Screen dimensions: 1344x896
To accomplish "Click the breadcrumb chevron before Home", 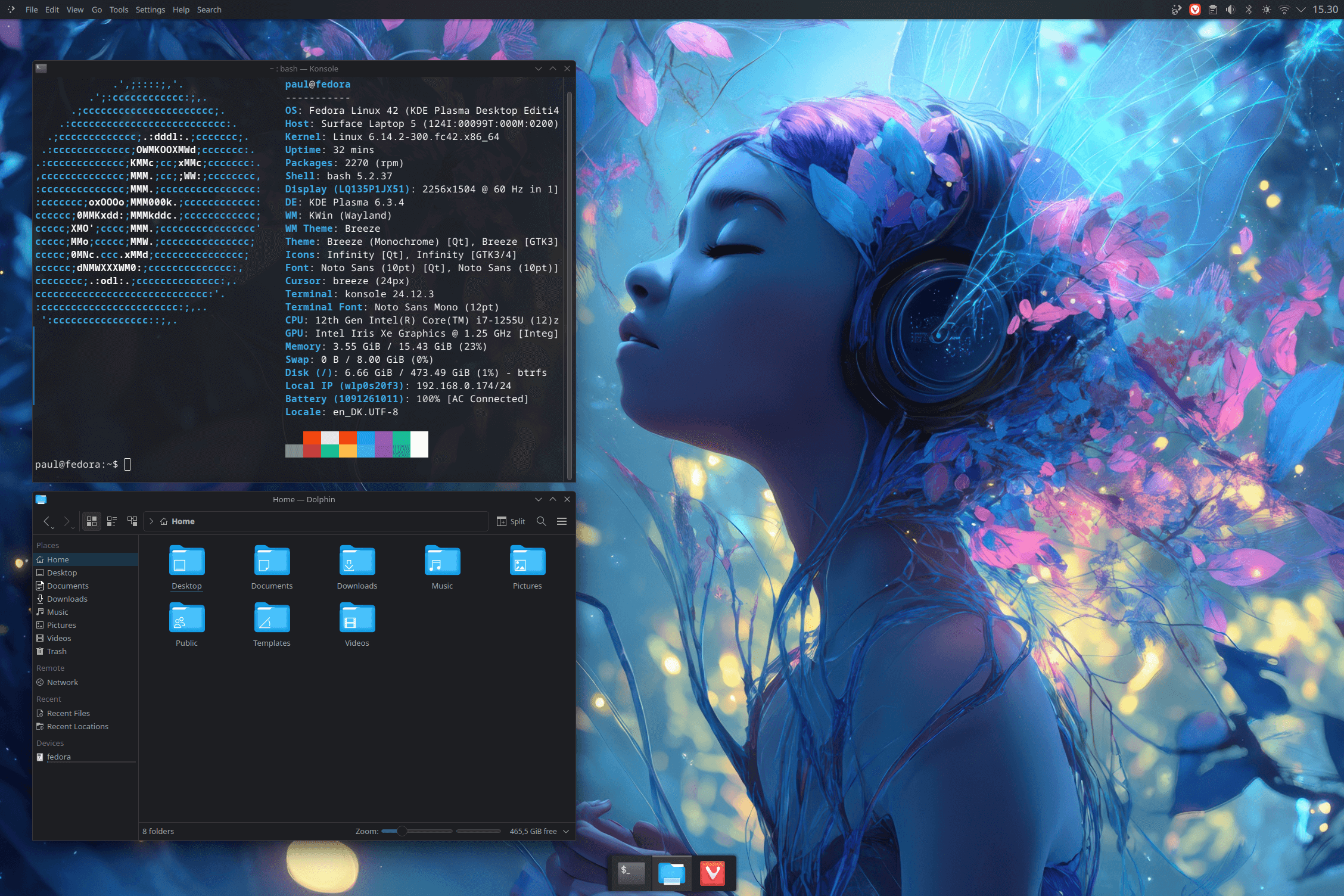I will pyautogui.click(x=151, y=521).
